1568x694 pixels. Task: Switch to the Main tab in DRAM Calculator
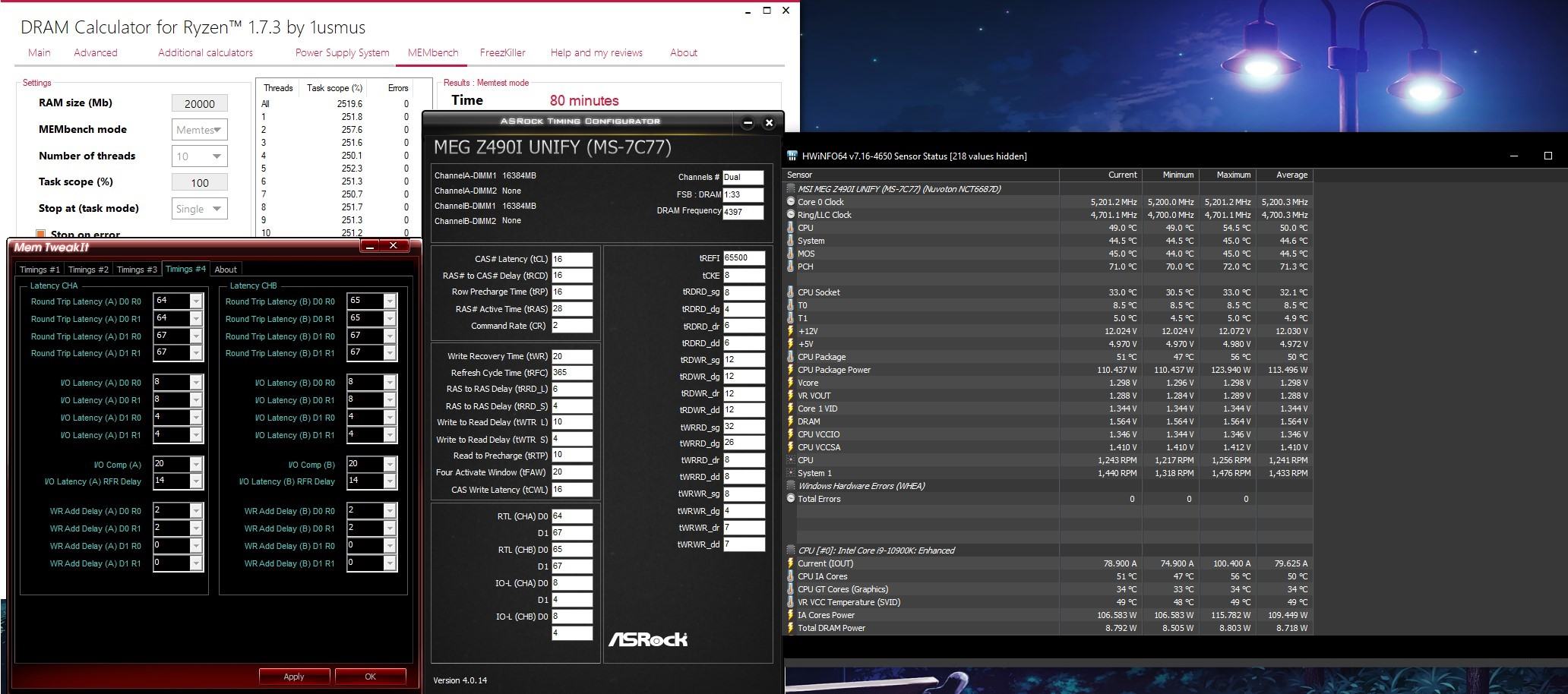(x=40, y=52)
